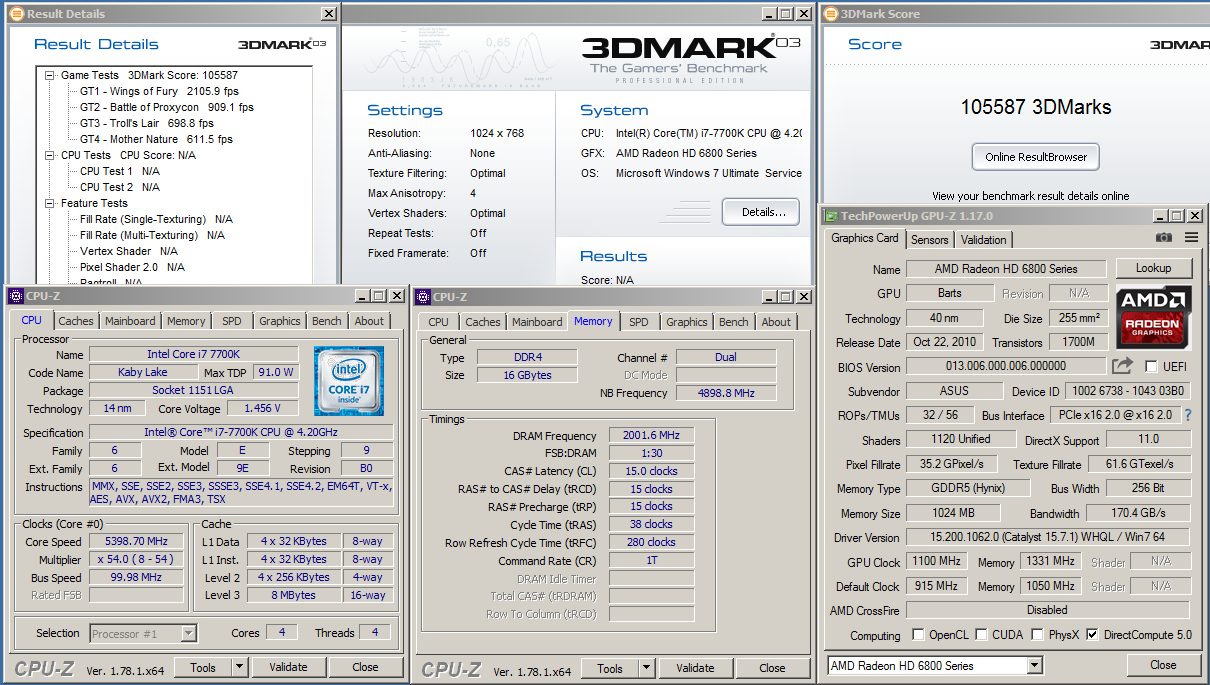
Task: Click the Bandwidth 170.4 GB/s value
Action: (1138, 514)
